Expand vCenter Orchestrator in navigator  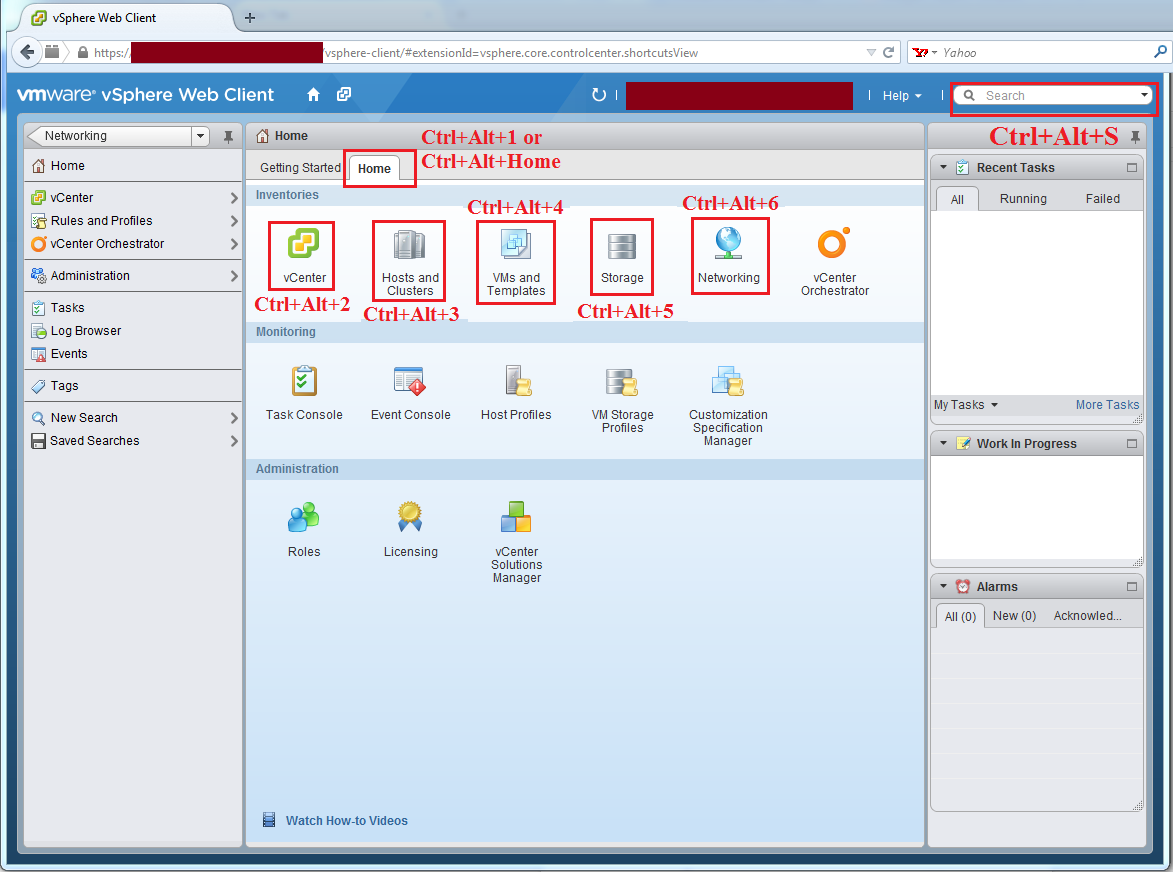[234, 244]
